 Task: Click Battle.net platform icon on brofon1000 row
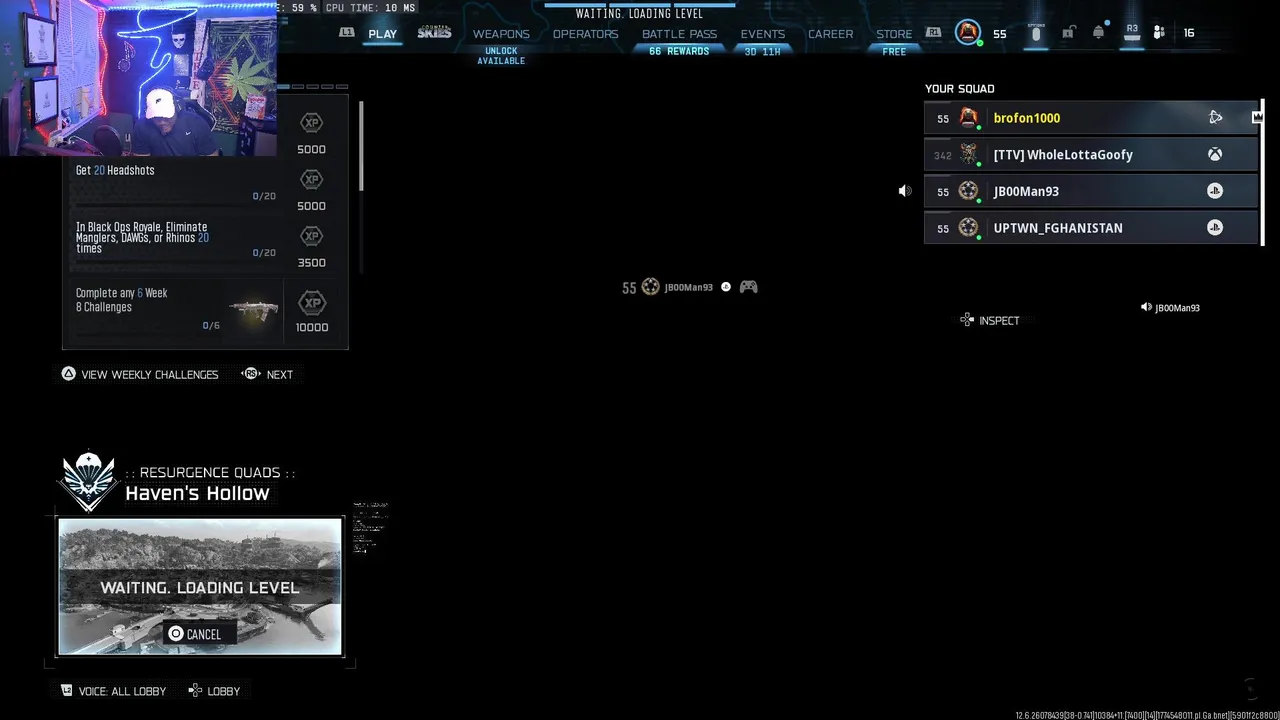(x=1215, y=118)
